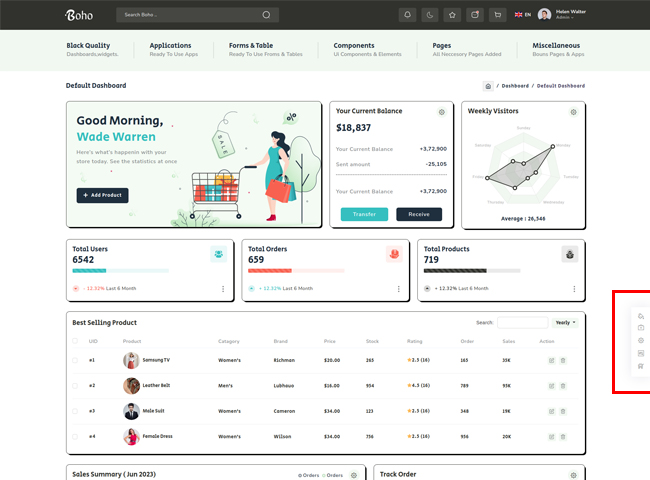Select all rows with header checkbox
This screenshot has width=650, height=480.
pos(75,341)
